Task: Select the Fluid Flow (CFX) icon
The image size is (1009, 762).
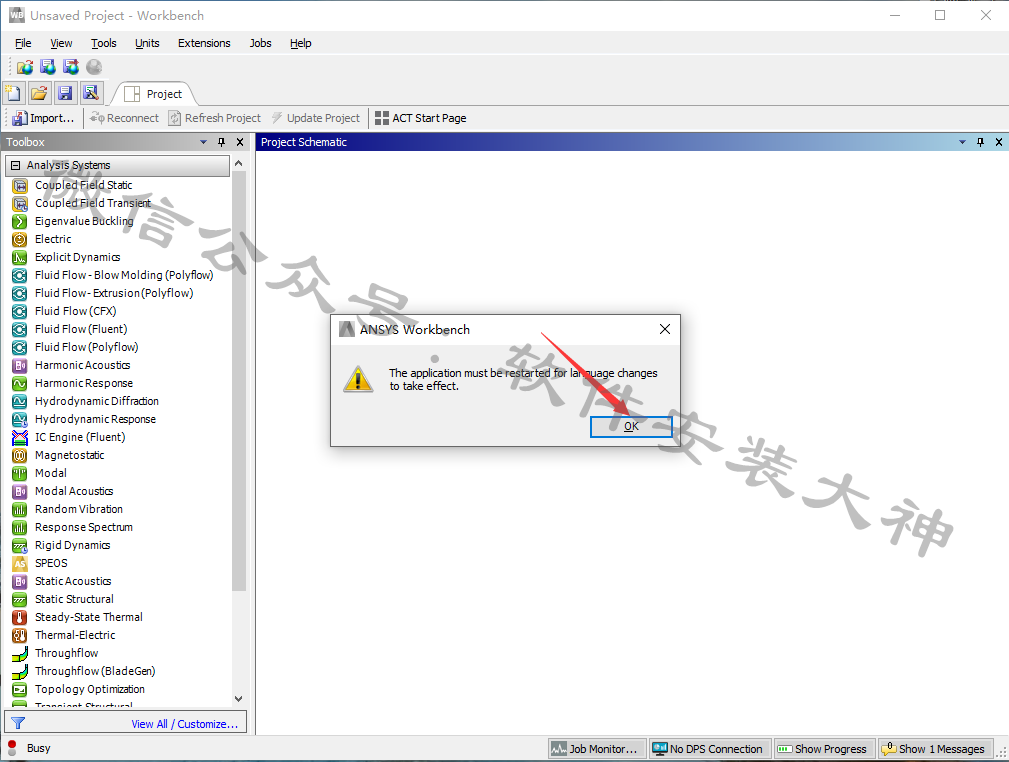Action: pyautogui.click(x=20, y=311)
